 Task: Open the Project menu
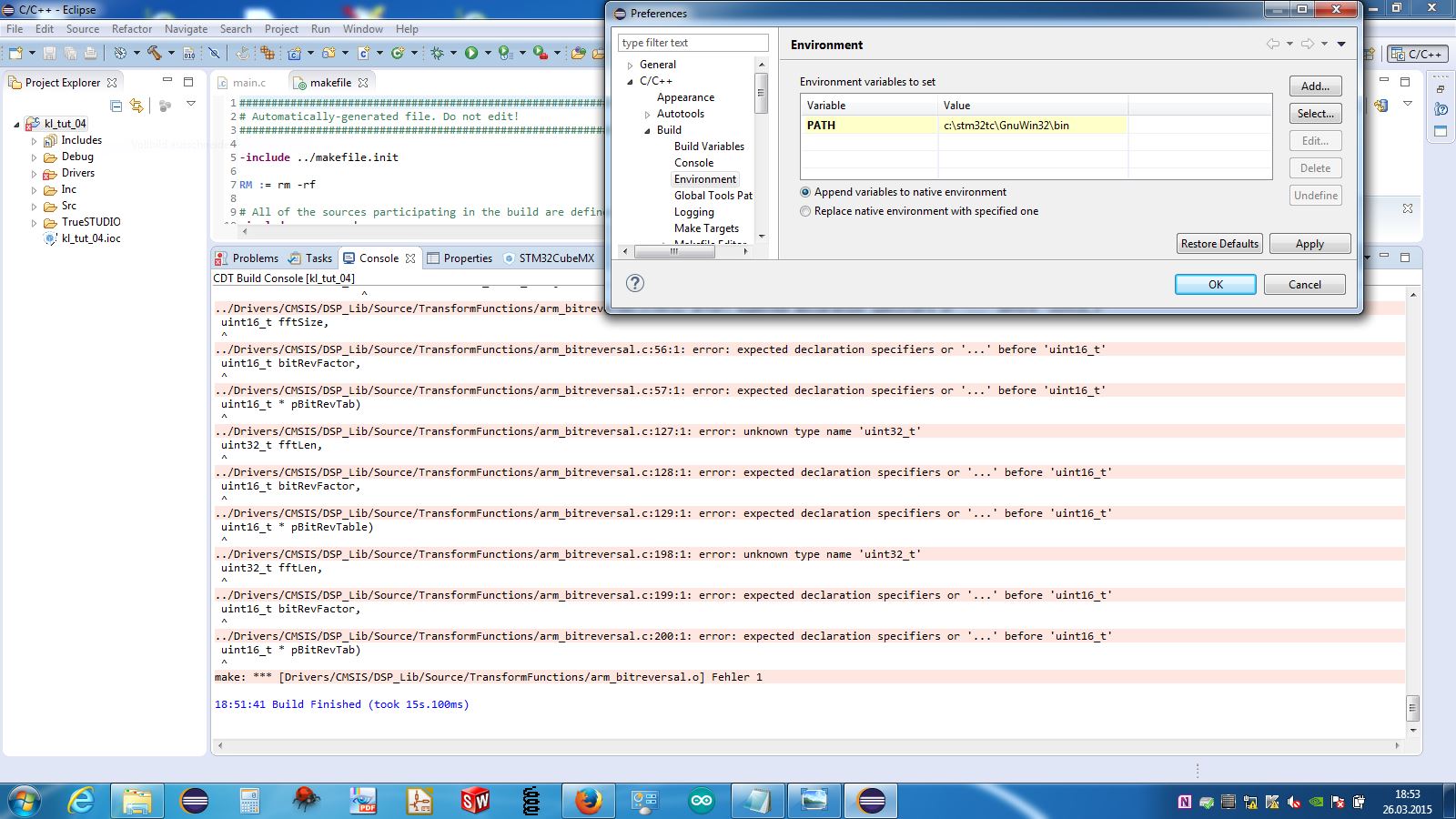point(281,29)
